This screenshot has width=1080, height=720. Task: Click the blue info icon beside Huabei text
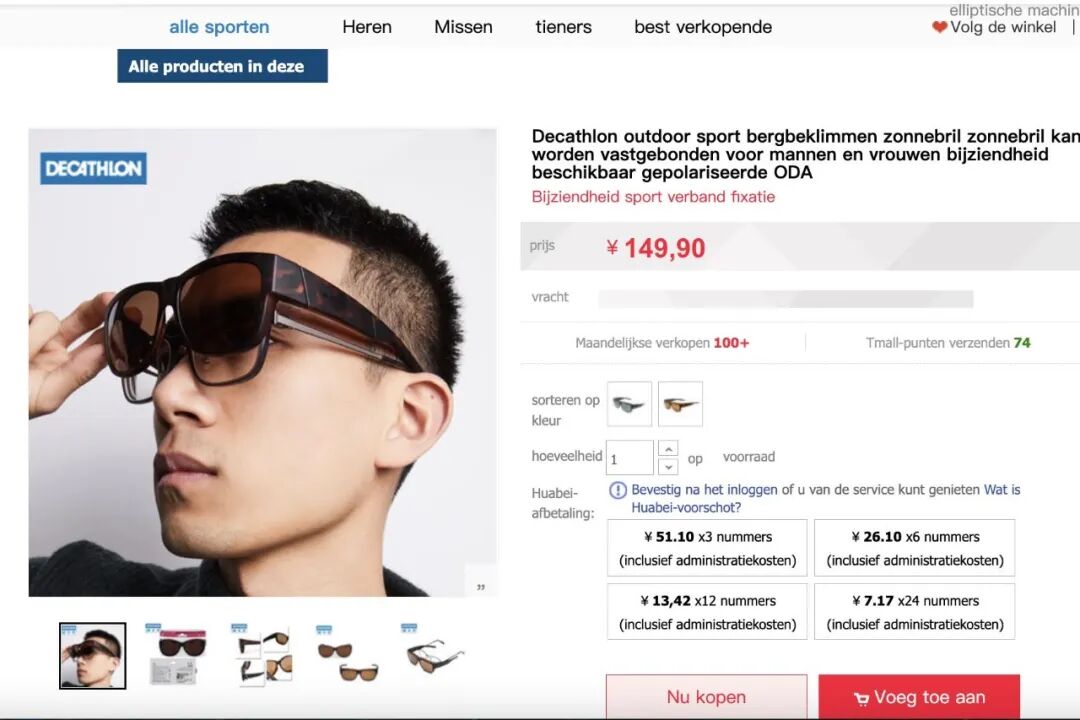pos(618,490)
